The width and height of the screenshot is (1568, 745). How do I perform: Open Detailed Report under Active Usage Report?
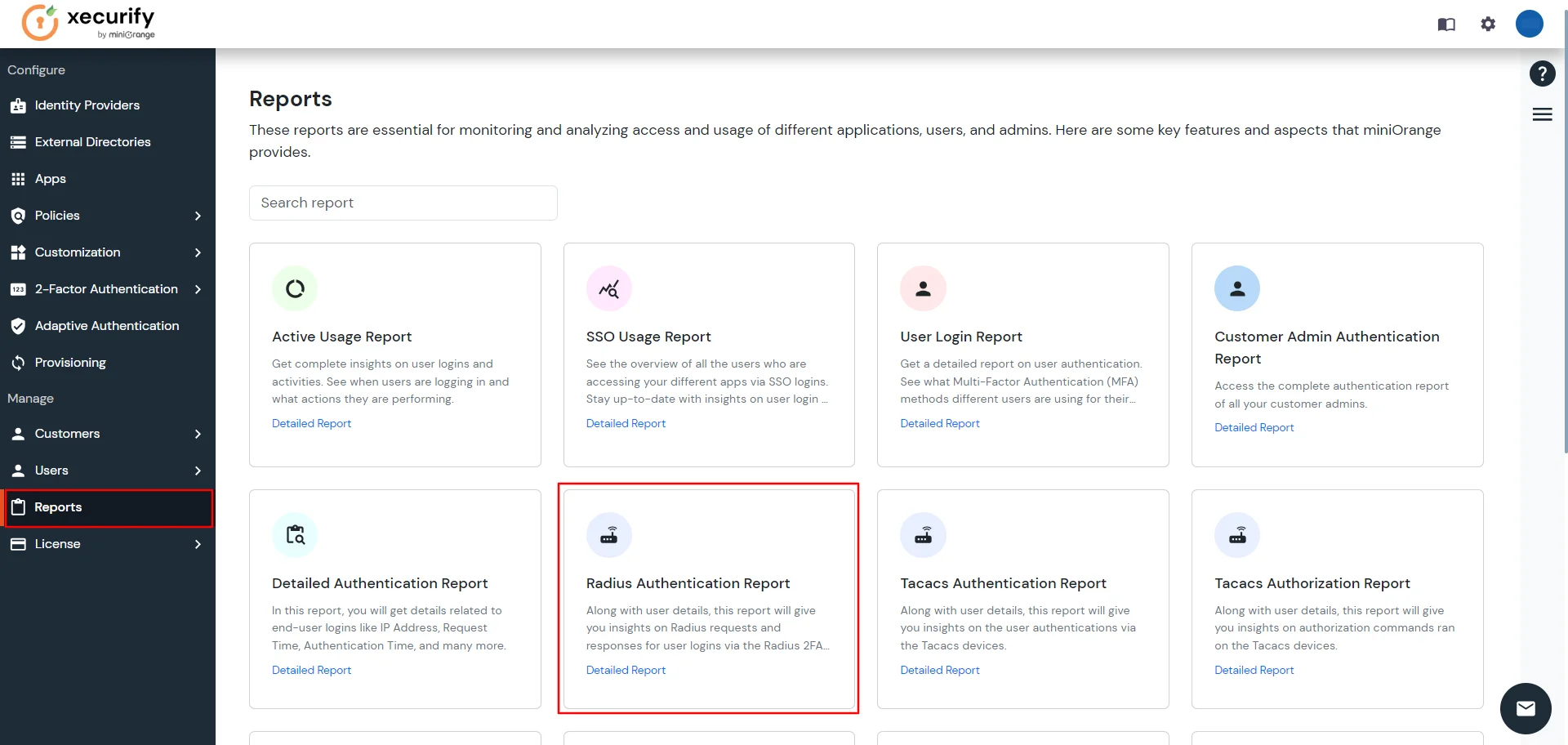(311, 423)
